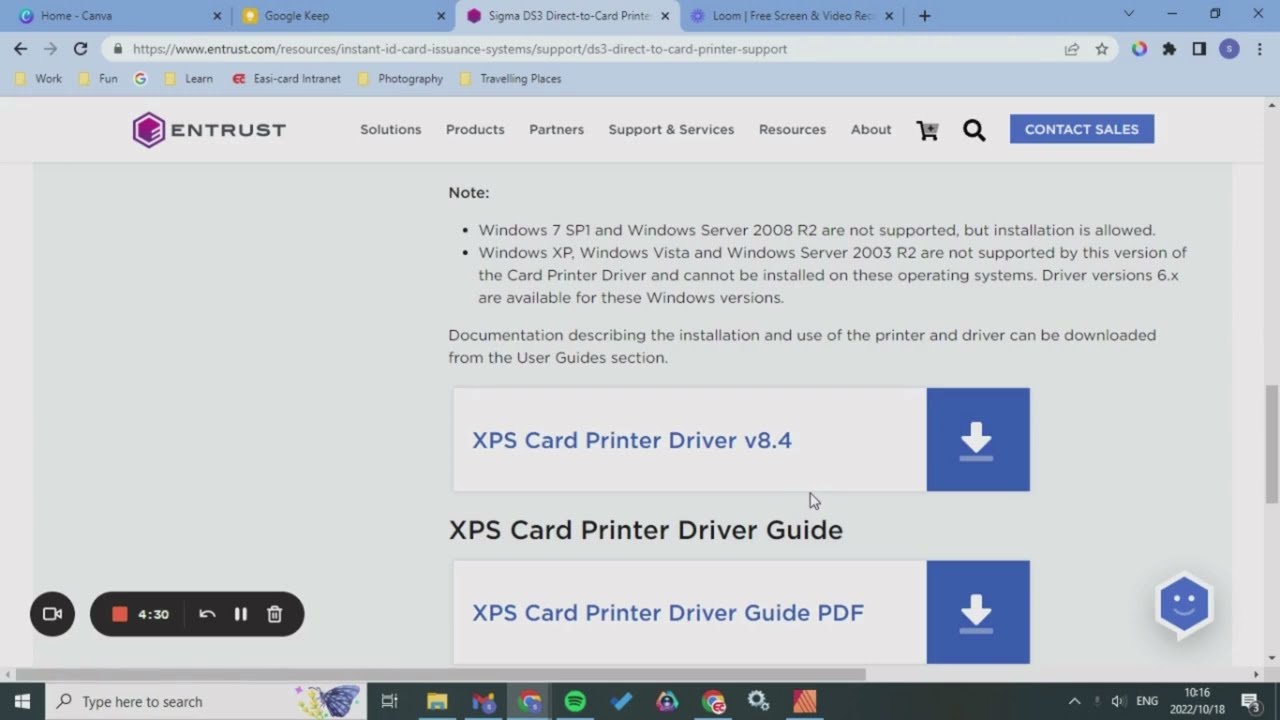Bookmark this page with star icon
Viewport: 1280px width, 720px height.
click(x=1102, y=48)
